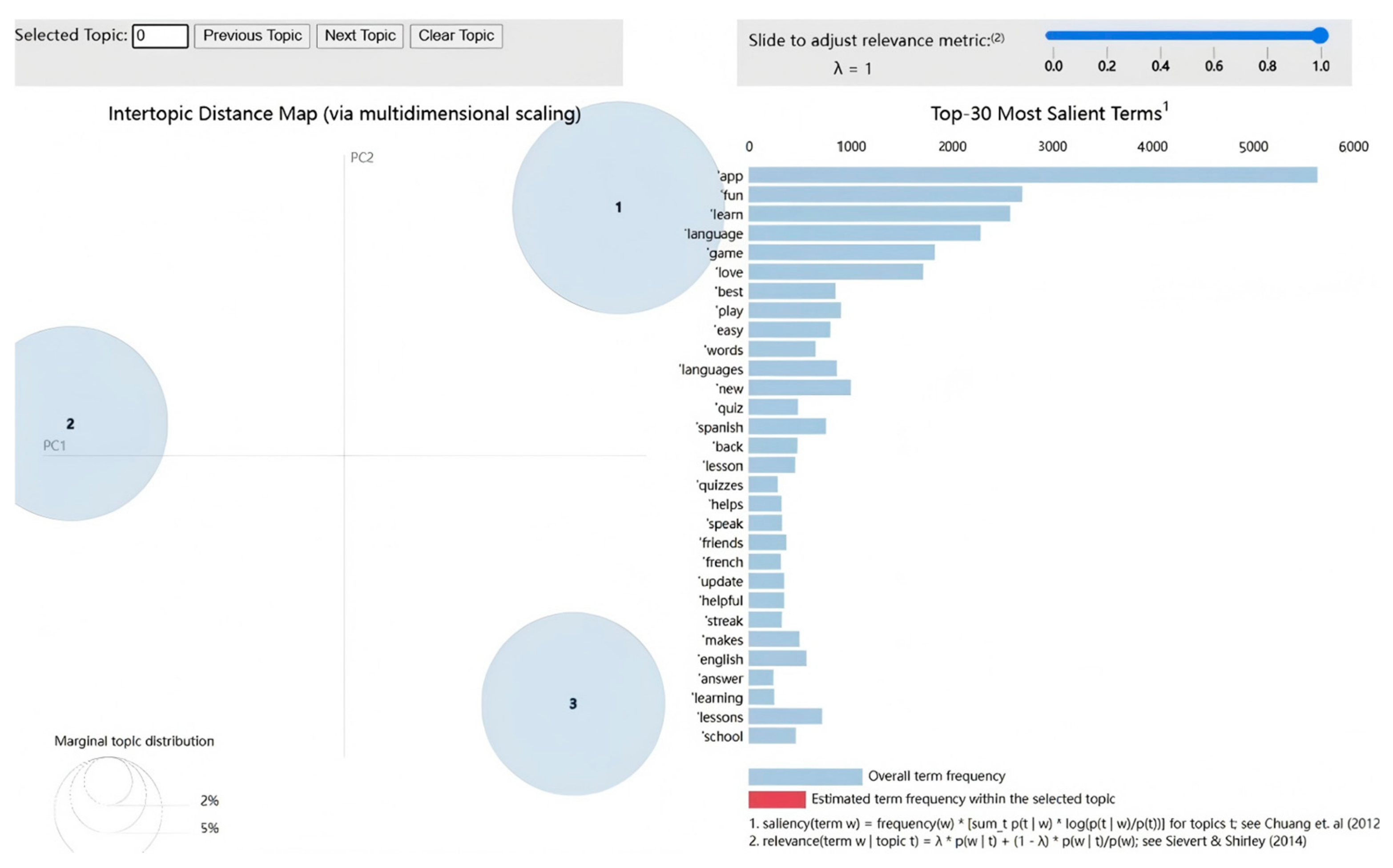This screenshot has width=1393, height=868.
Task: Click the term label 'languages'
Action: (711, 370)
